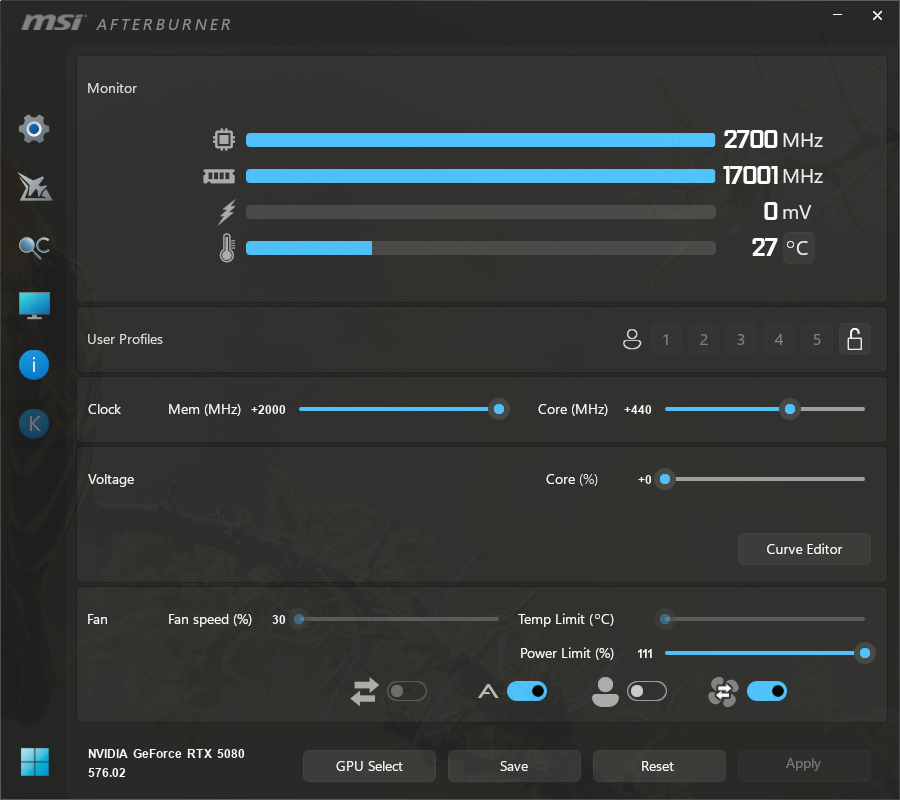This screenshot has width=900, height=800.
Task: Click the Power Limit (%) slider handle
Action: point(864,653)
